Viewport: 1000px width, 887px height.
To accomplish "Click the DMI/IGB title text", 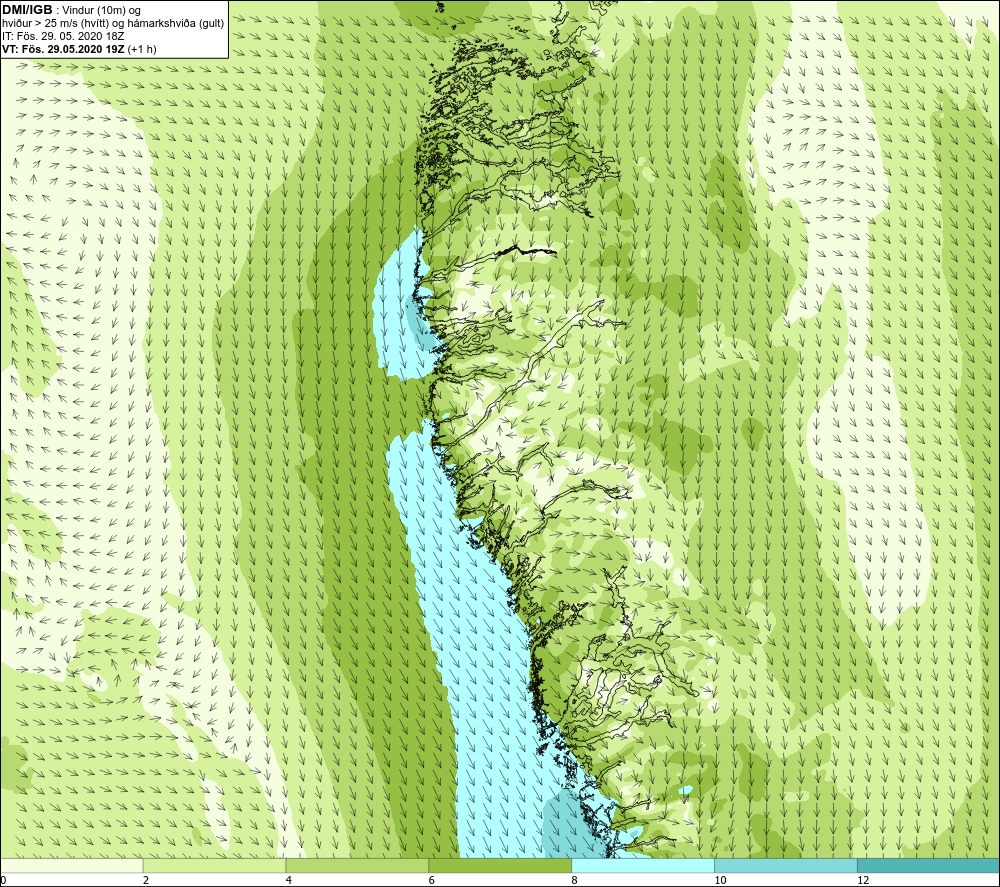I will point(27,10).
